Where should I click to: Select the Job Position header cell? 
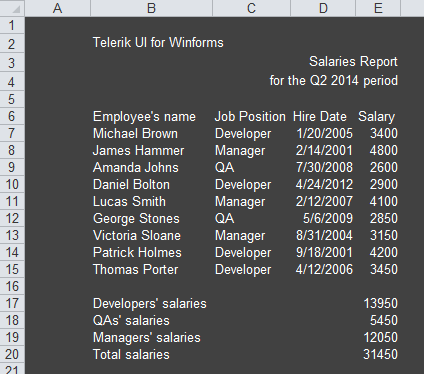click(x=250, y=117)
